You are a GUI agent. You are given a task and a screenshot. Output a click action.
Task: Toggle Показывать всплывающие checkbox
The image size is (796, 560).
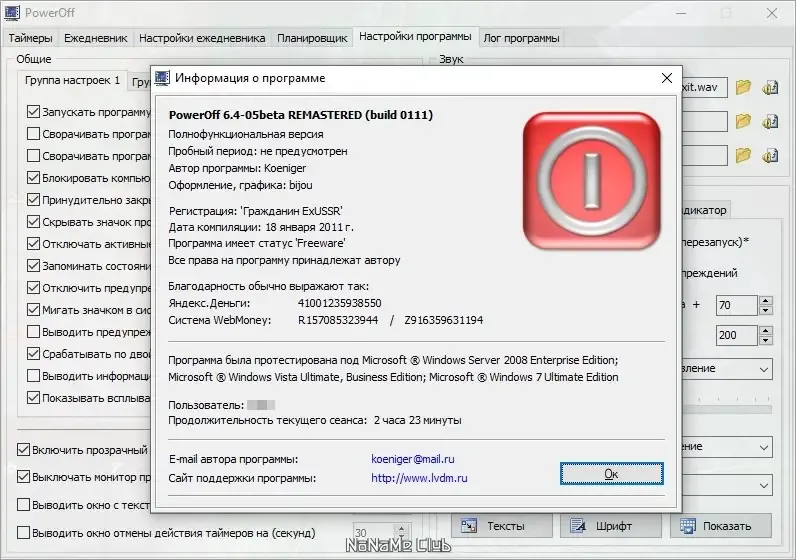[33, 398]
